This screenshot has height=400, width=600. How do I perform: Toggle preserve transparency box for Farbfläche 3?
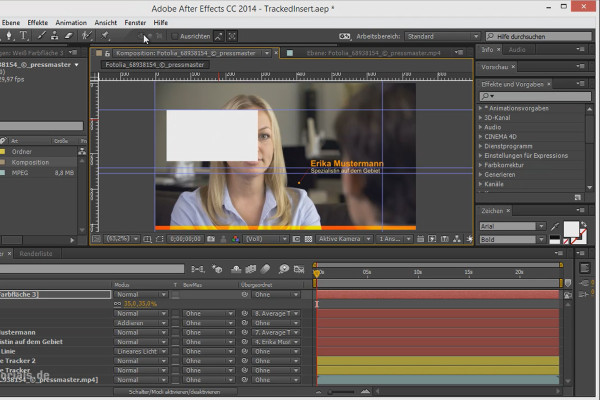pos(175,295)
